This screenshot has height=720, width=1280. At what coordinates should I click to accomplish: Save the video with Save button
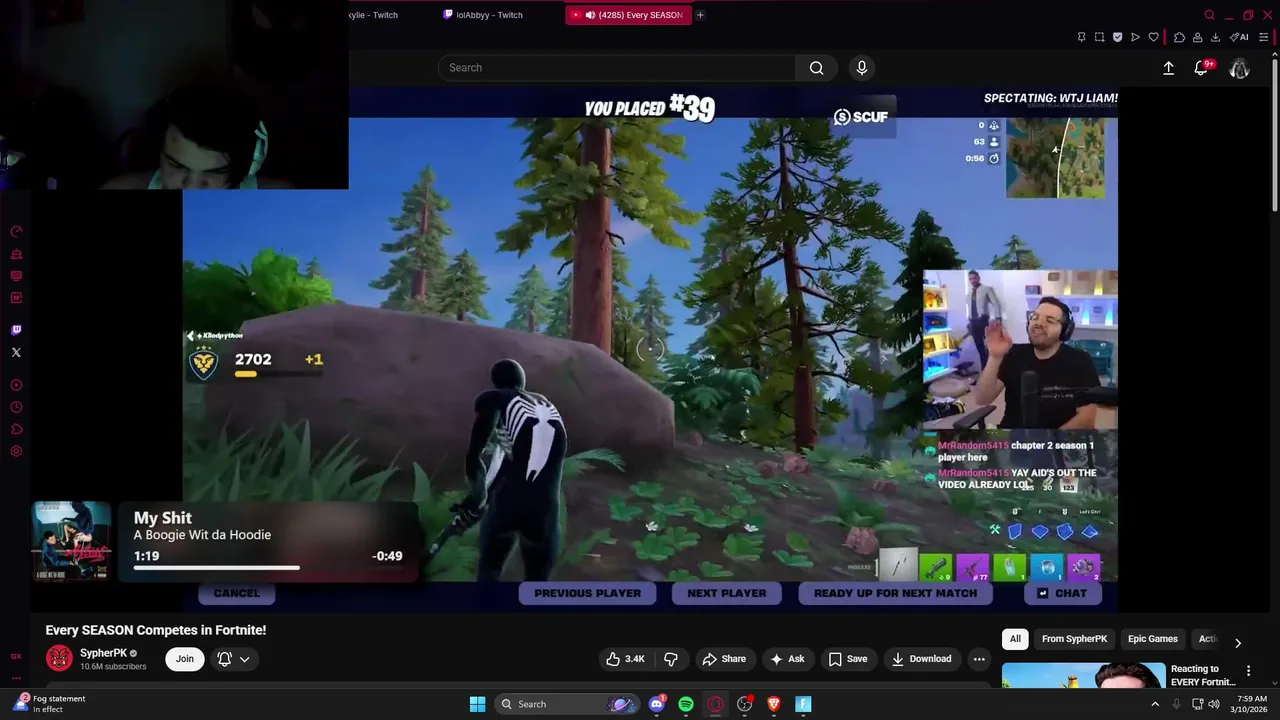(848, 659)
